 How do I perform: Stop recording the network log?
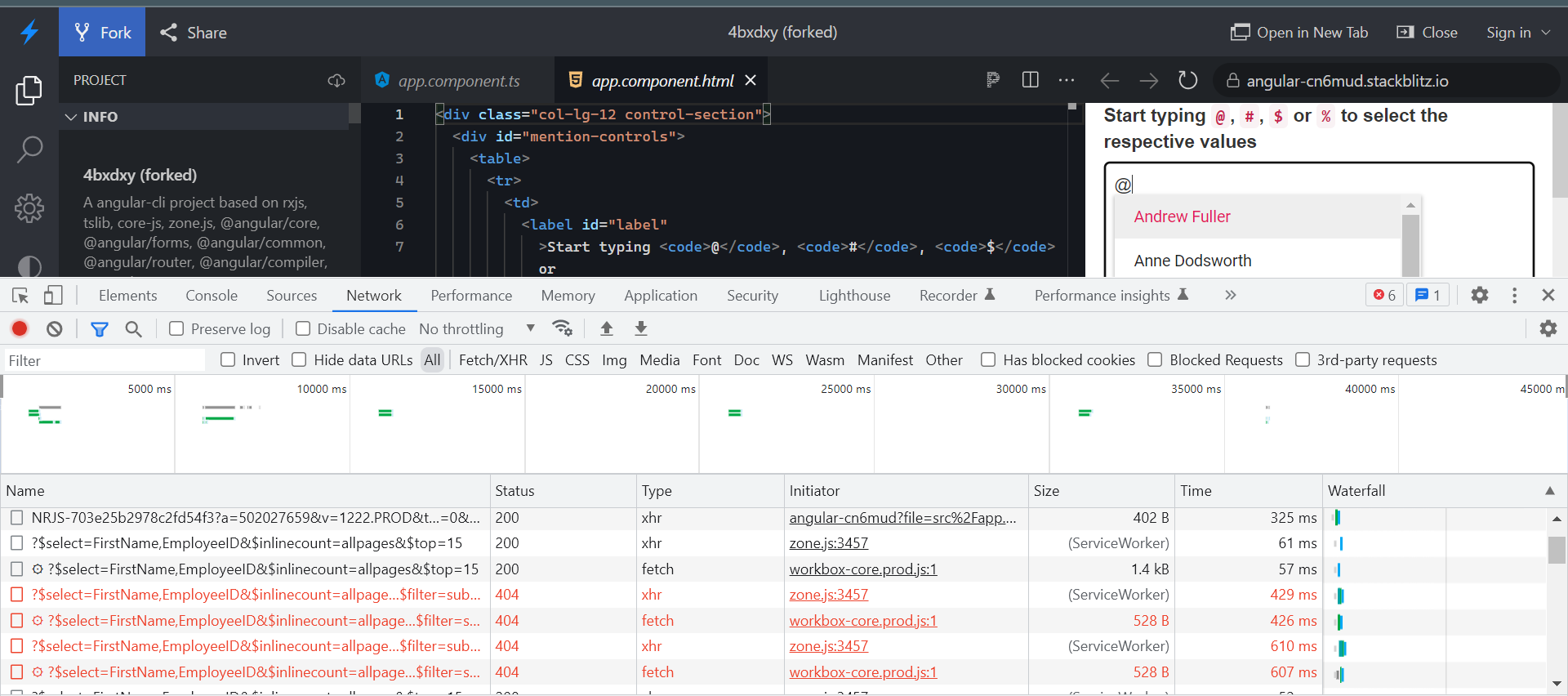coord(20,328)
